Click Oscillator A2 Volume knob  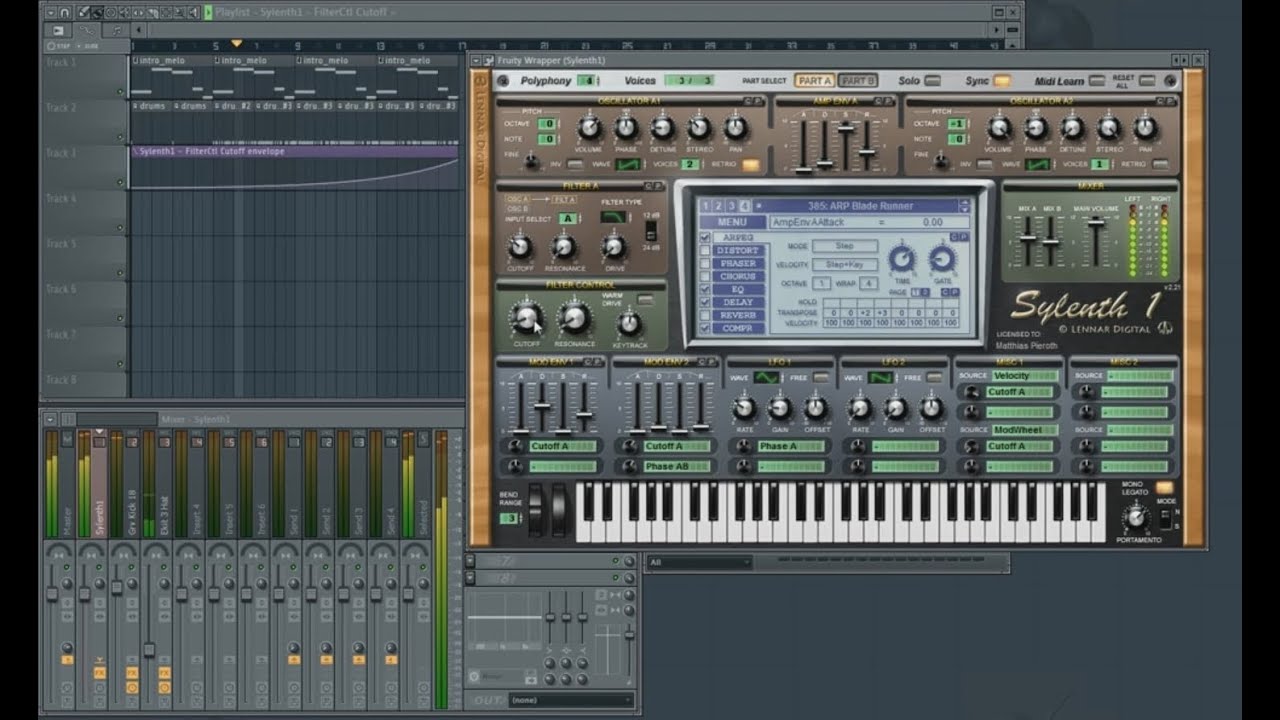coord(1000,128)
